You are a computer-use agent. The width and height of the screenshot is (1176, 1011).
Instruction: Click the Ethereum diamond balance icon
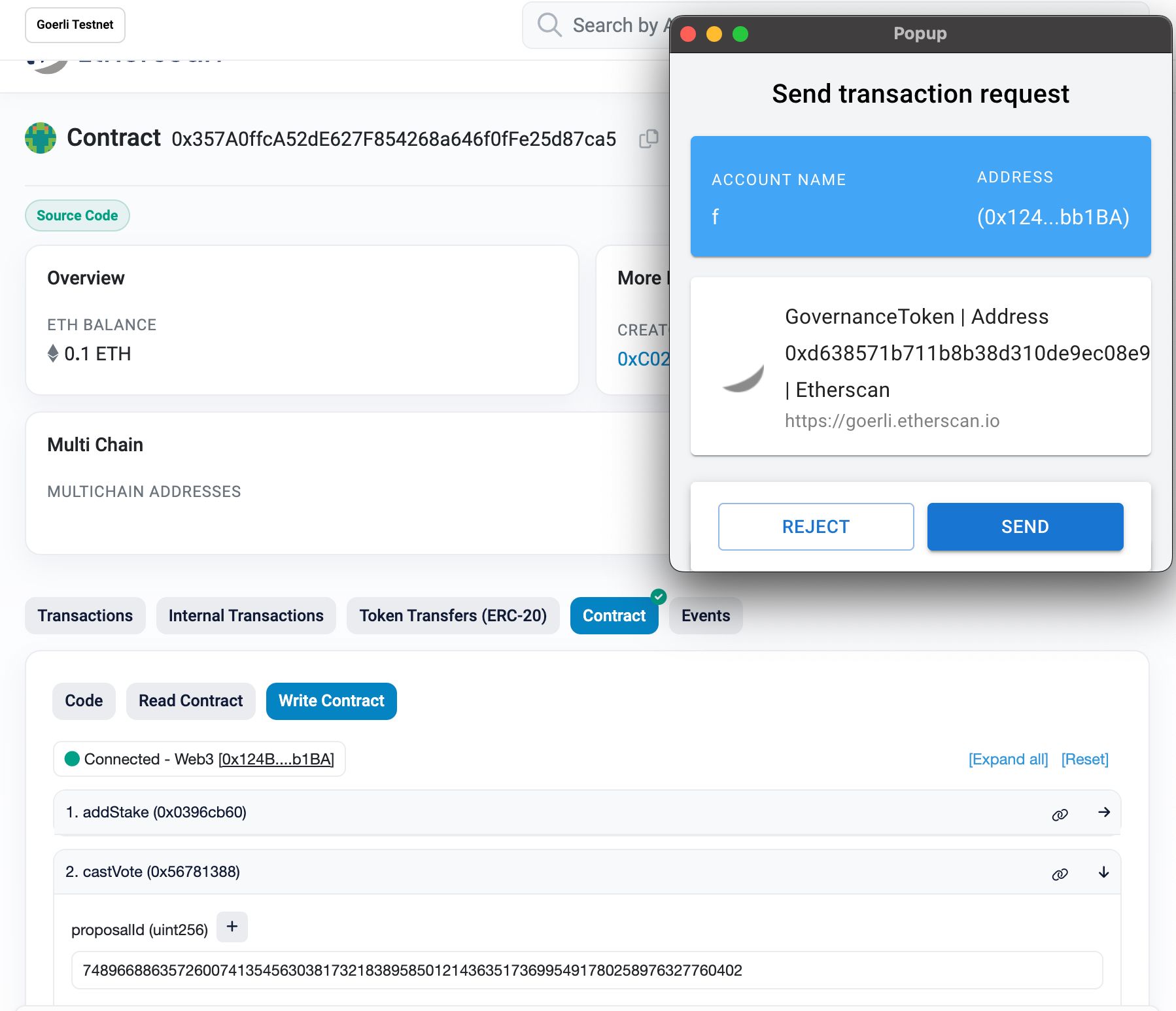(x=53, y=354)
